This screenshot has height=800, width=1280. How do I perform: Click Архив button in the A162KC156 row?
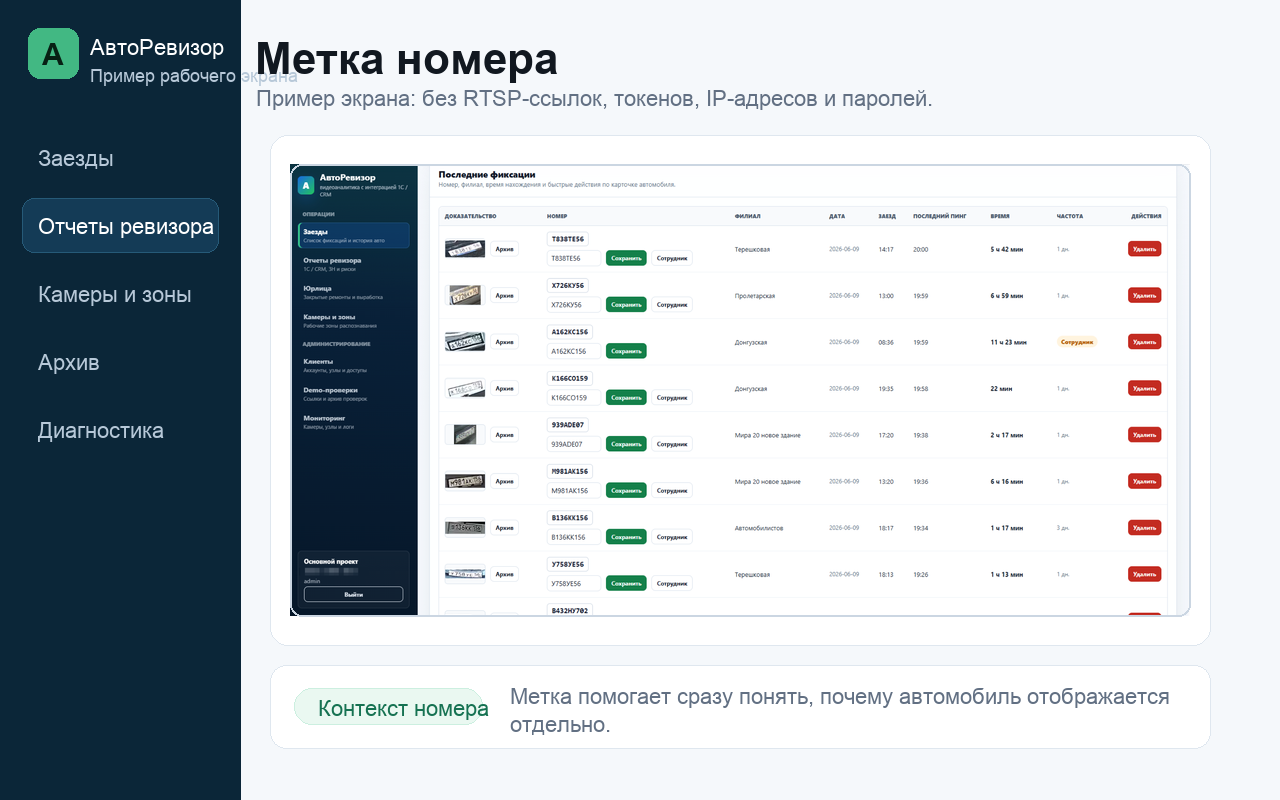tap(505, 342)
